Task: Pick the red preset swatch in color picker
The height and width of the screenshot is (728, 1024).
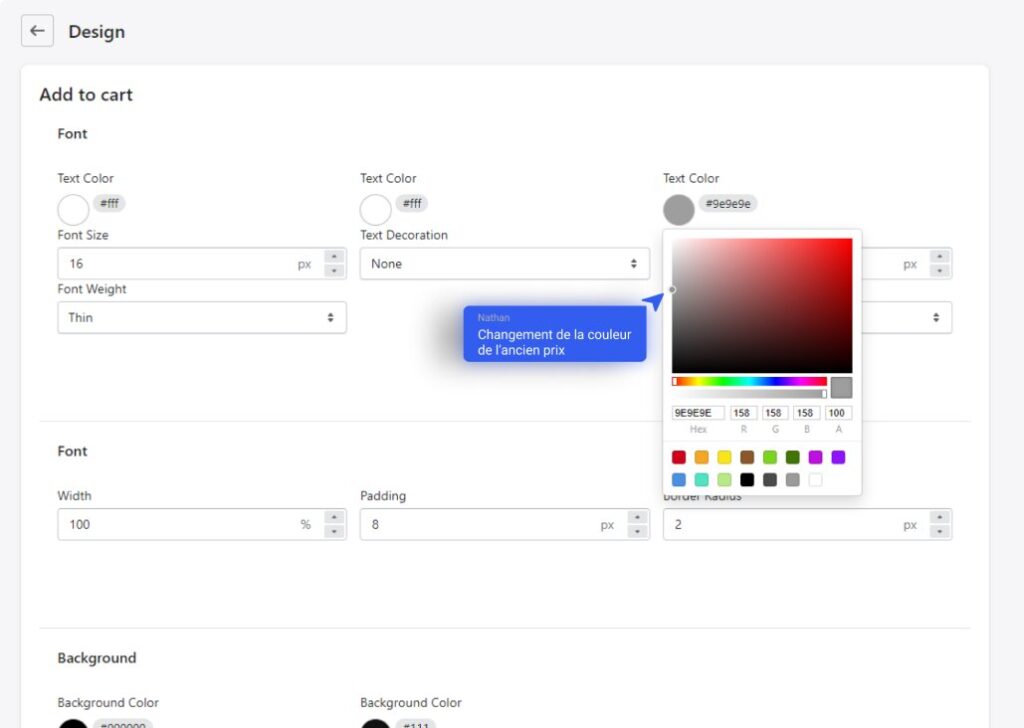Action: 679,457
